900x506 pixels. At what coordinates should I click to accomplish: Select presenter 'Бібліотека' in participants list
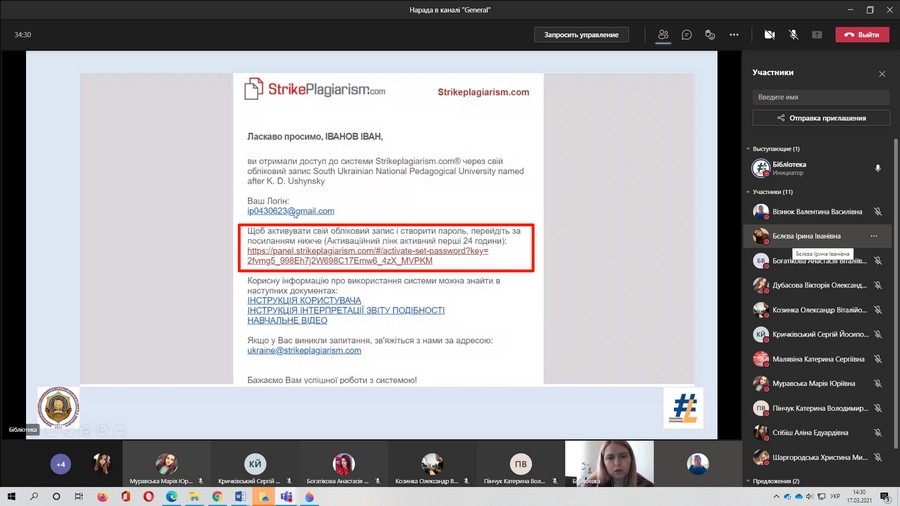[817, 168]
